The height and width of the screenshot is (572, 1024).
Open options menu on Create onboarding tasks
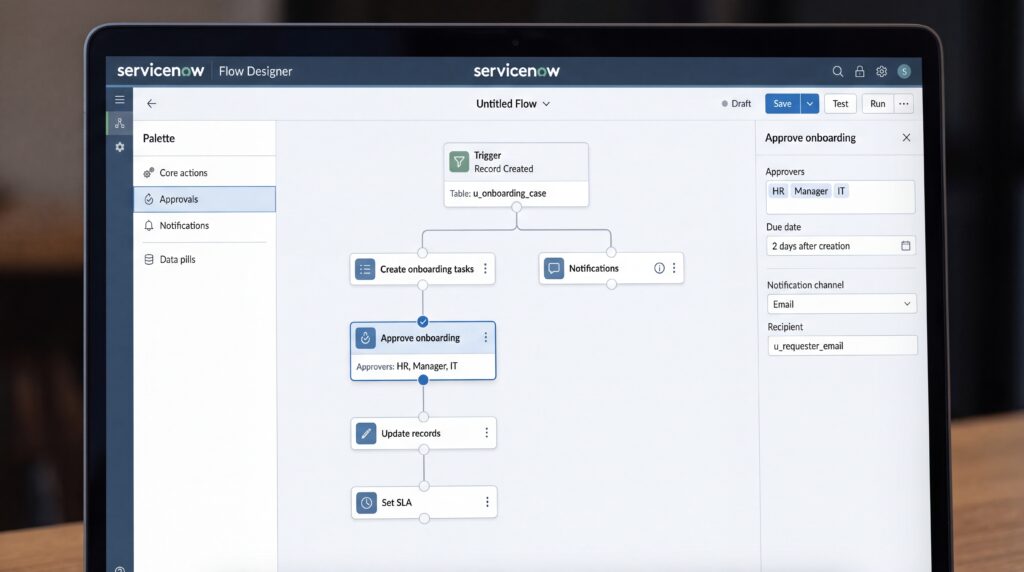tap(485, 268)
